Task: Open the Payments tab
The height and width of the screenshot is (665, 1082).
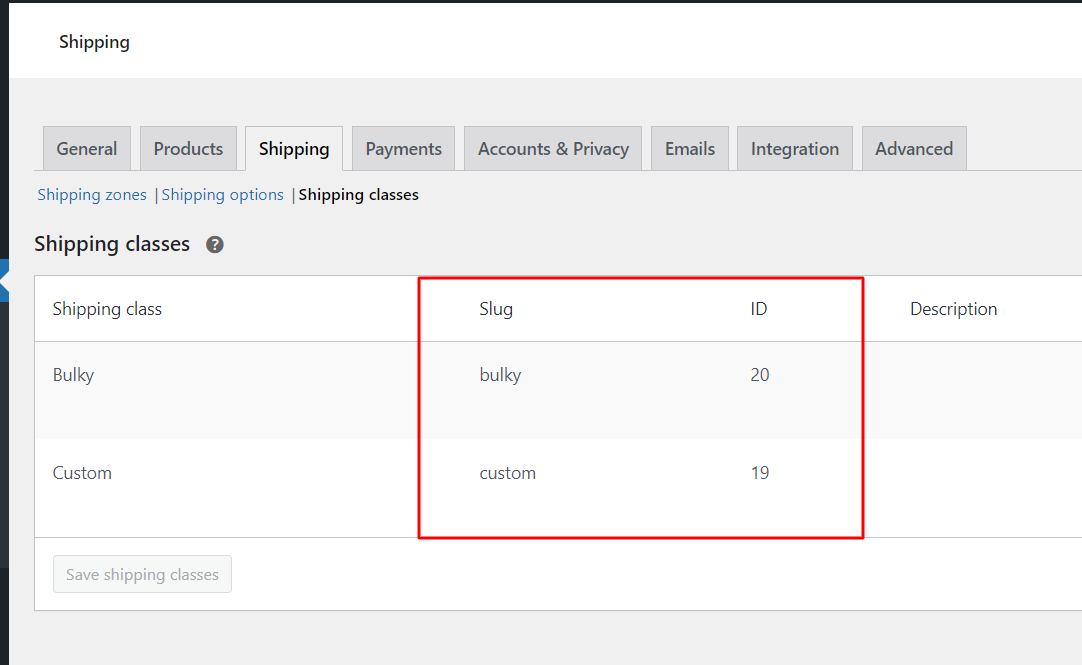Action: [404, 148]
